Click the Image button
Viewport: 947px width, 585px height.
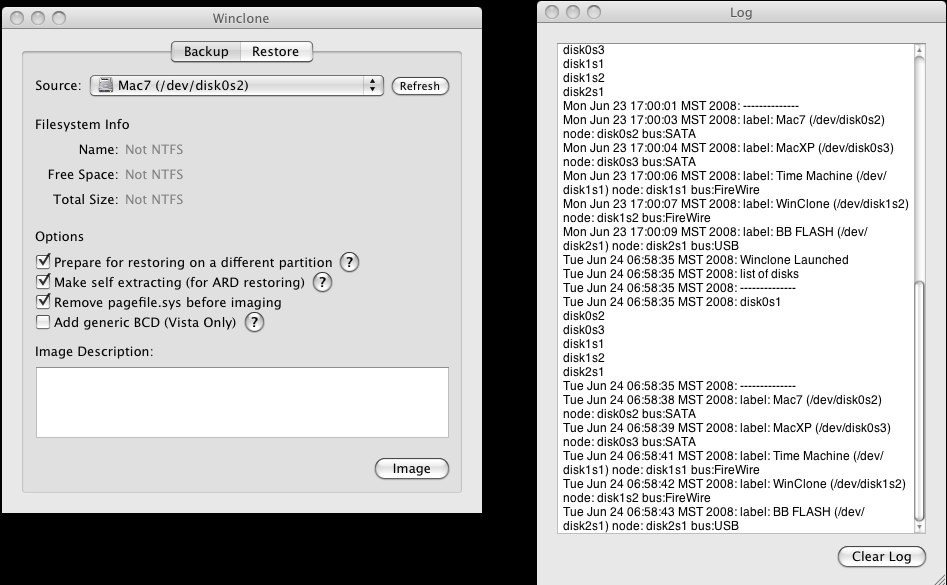412,468
